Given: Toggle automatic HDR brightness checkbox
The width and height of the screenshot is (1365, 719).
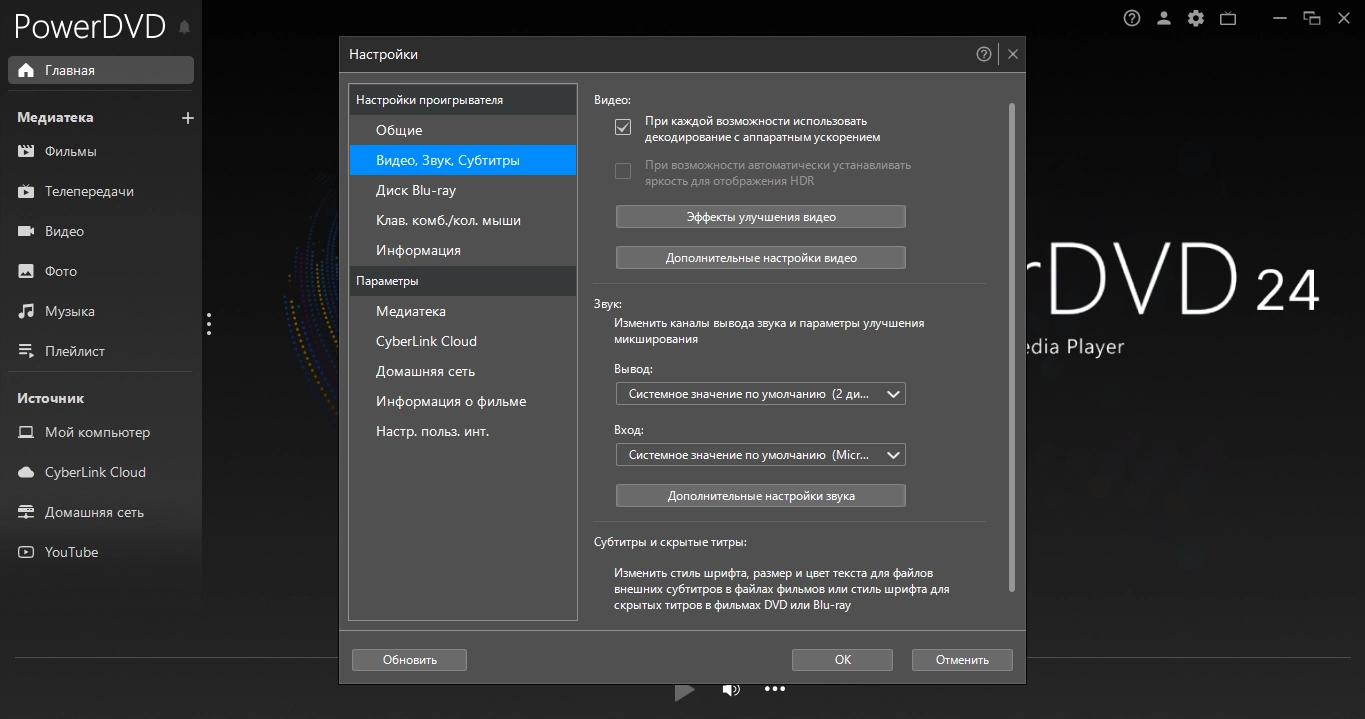Looking at the screenshot, I should click(x=623, y=171).
